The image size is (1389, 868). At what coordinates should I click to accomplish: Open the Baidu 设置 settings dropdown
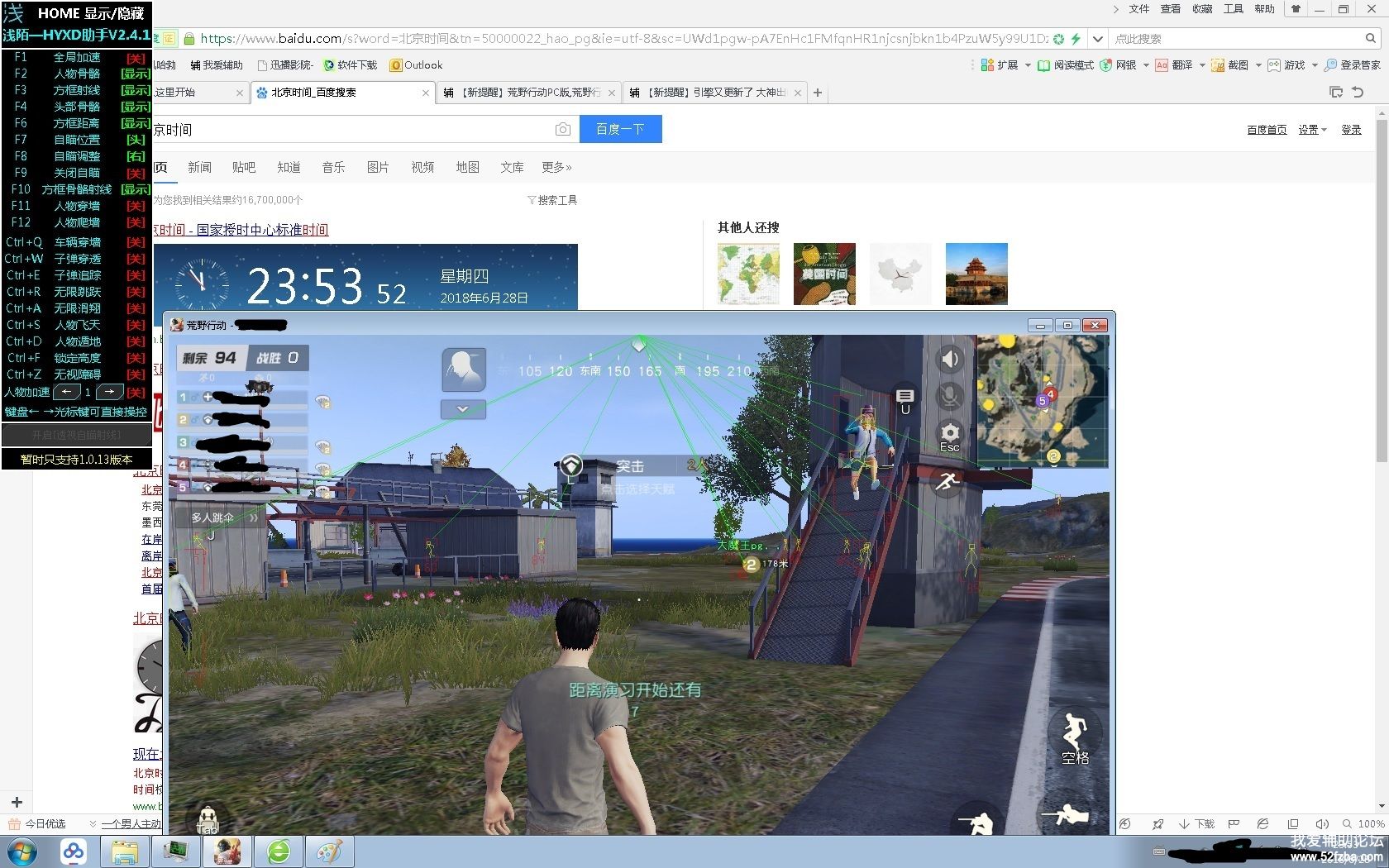tap(1312, 130)
